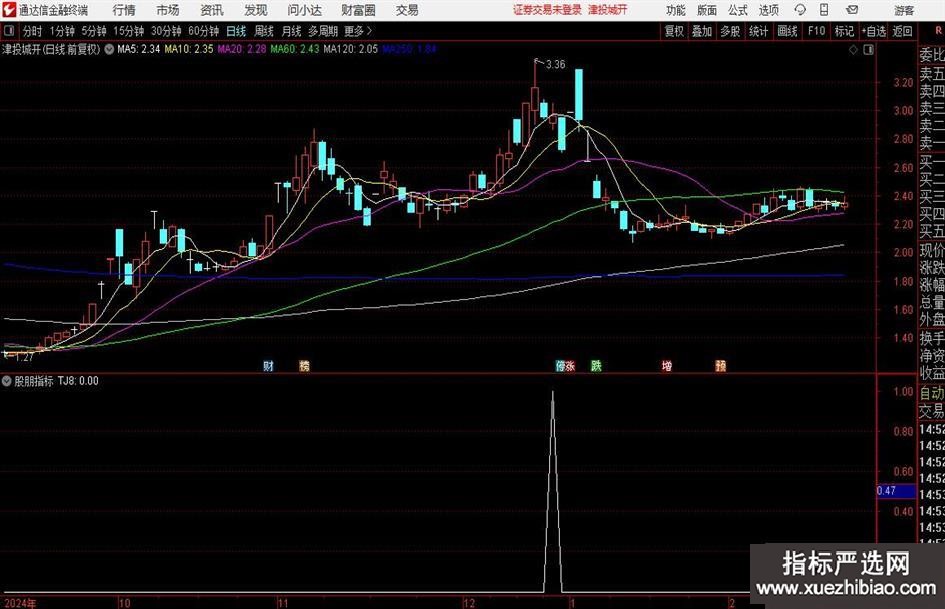Open F10 company info
The height and width of the screenshot is (609, 945).
click(816, 31)
